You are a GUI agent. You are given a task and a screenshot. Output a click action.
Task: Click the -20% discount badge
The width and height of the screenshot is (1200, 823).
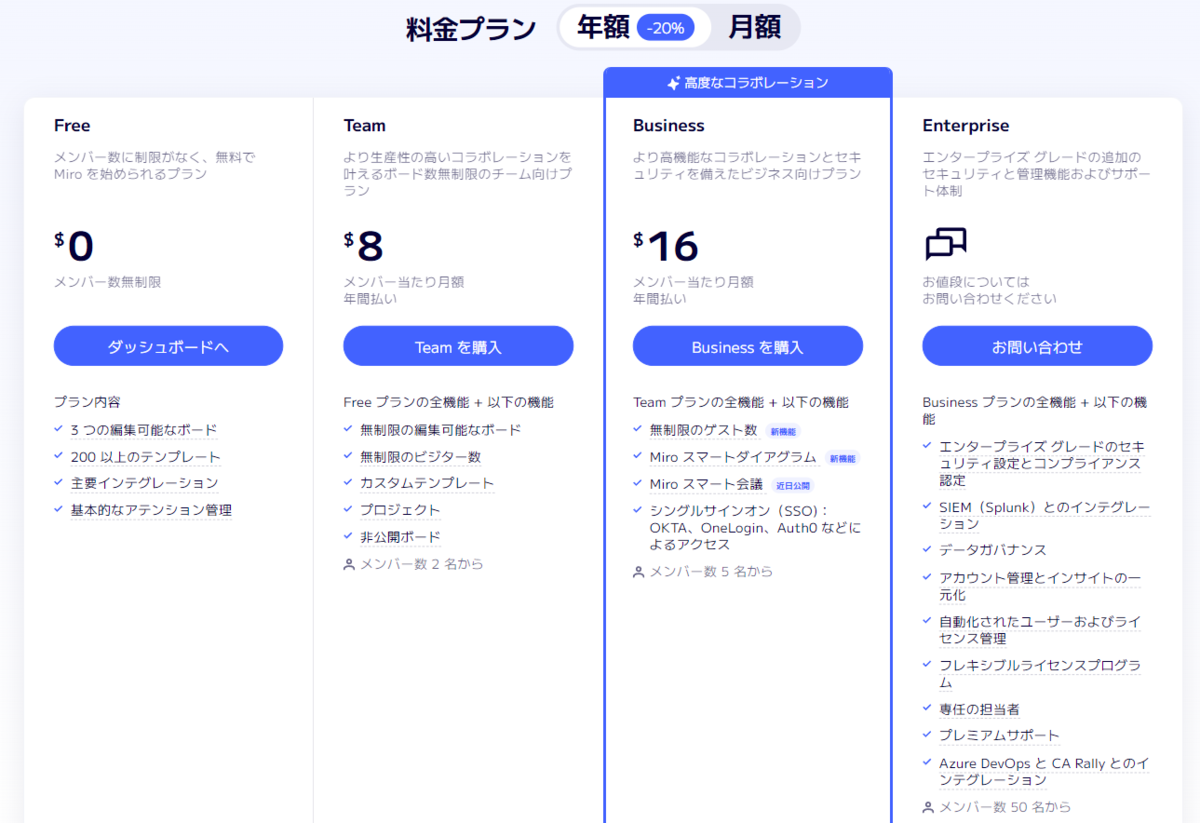click(665, 28)
